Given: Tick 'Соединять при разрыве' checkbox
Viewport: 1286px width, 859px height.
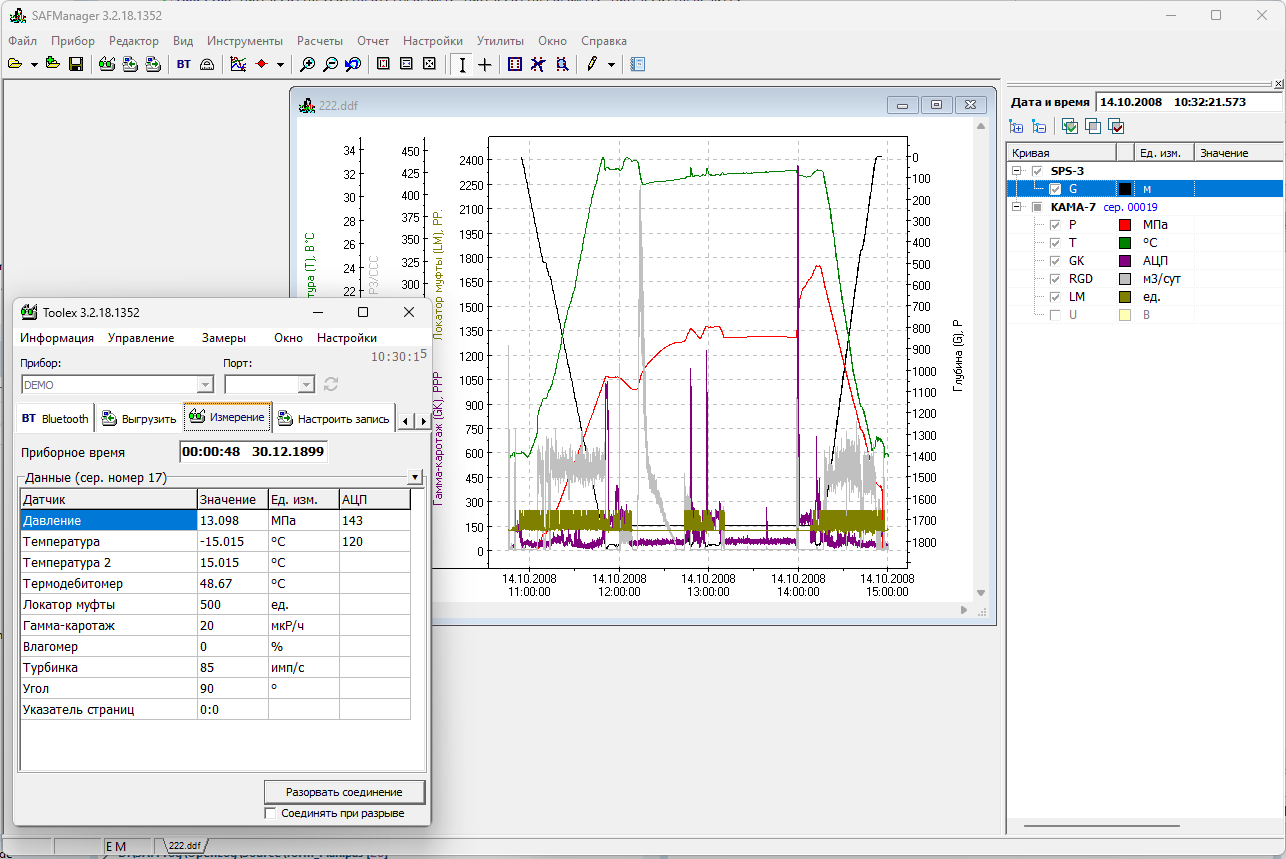Looking at the screenshot, I should coord(270,813).
